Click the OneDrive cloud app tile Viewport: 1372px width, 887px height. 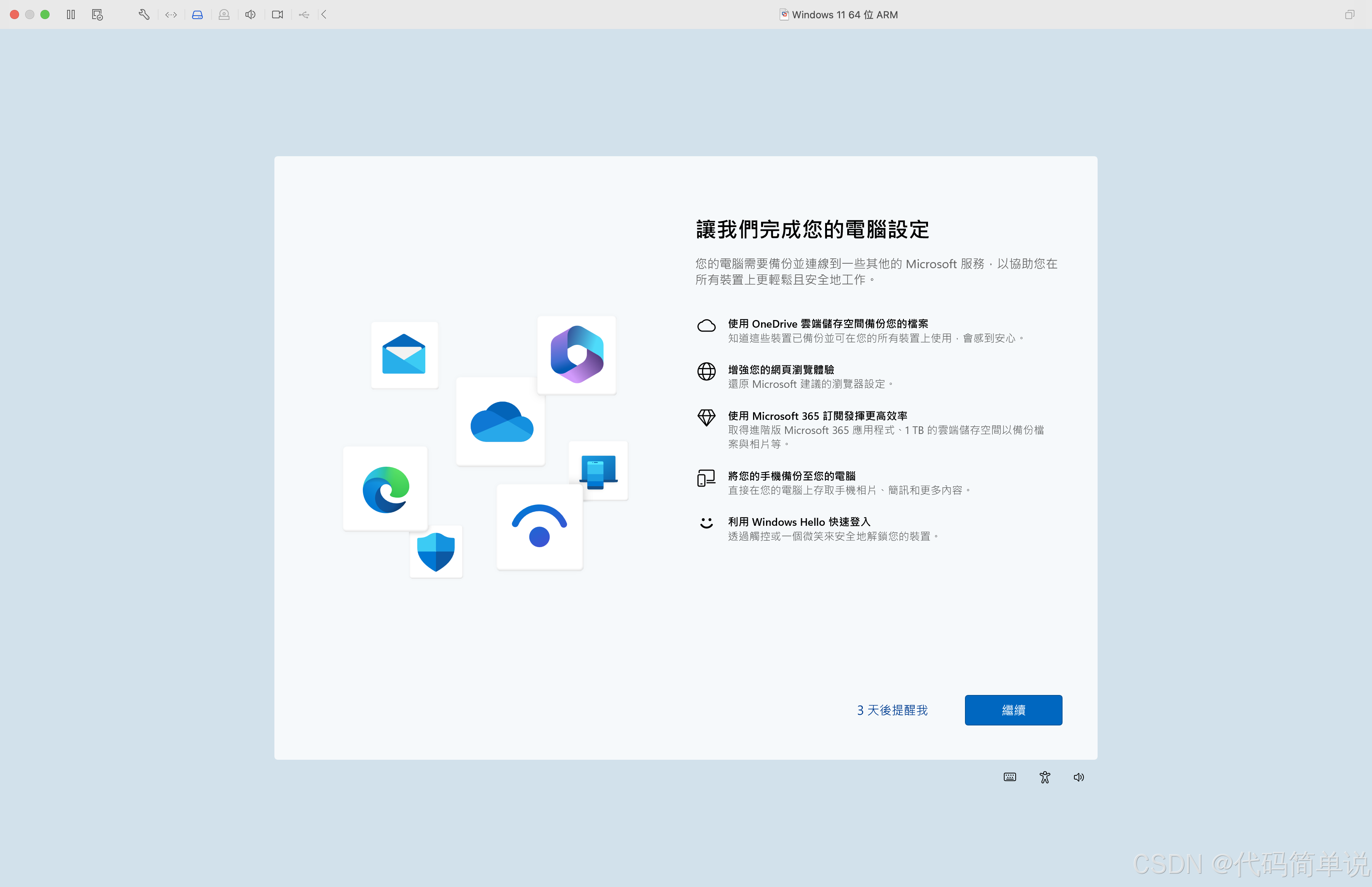pyautogui.click(x=500, y=421)
